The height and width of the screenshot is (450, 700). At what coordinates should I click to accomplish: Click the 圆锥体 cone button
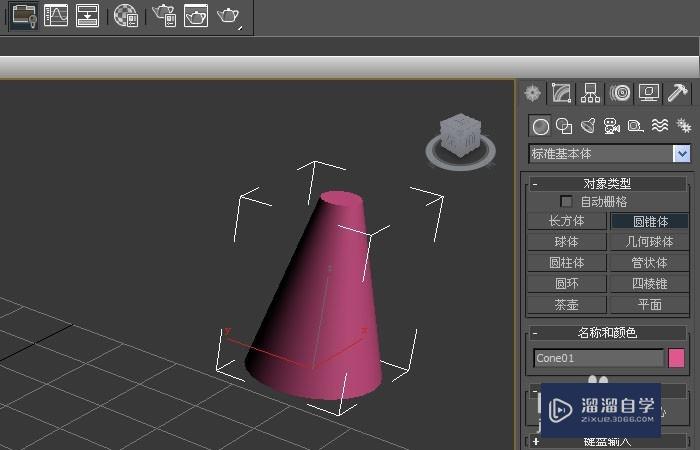click(650, 221)
